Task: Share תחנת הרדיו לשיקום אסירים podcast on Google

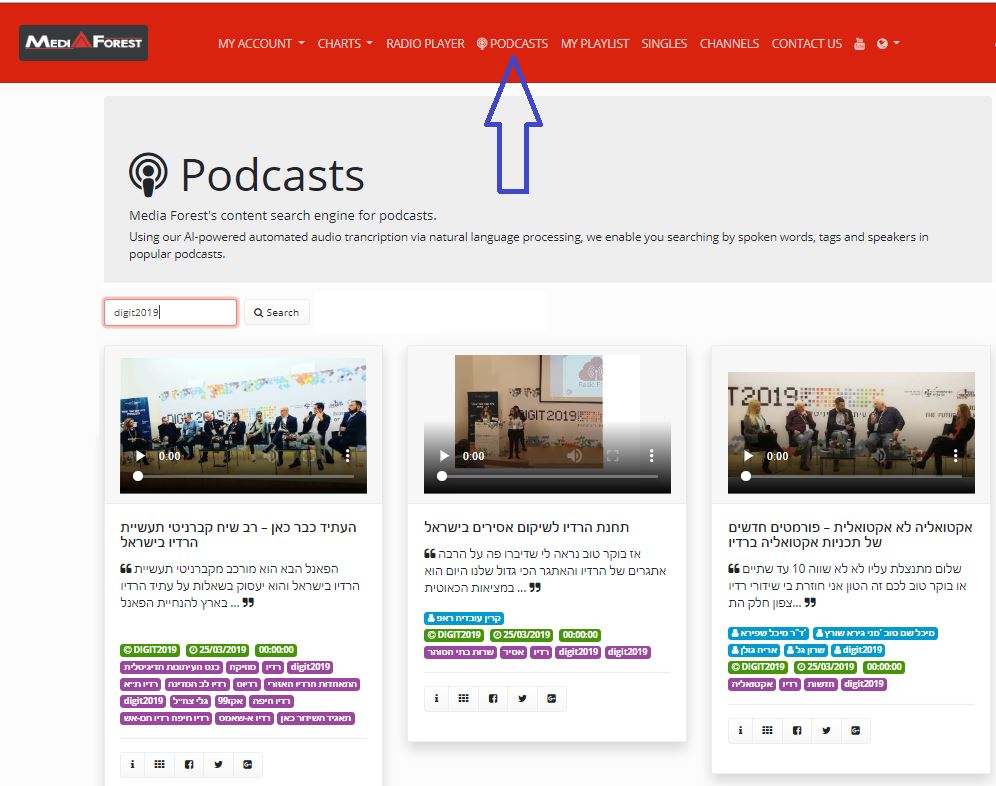Action: [551, 698]
